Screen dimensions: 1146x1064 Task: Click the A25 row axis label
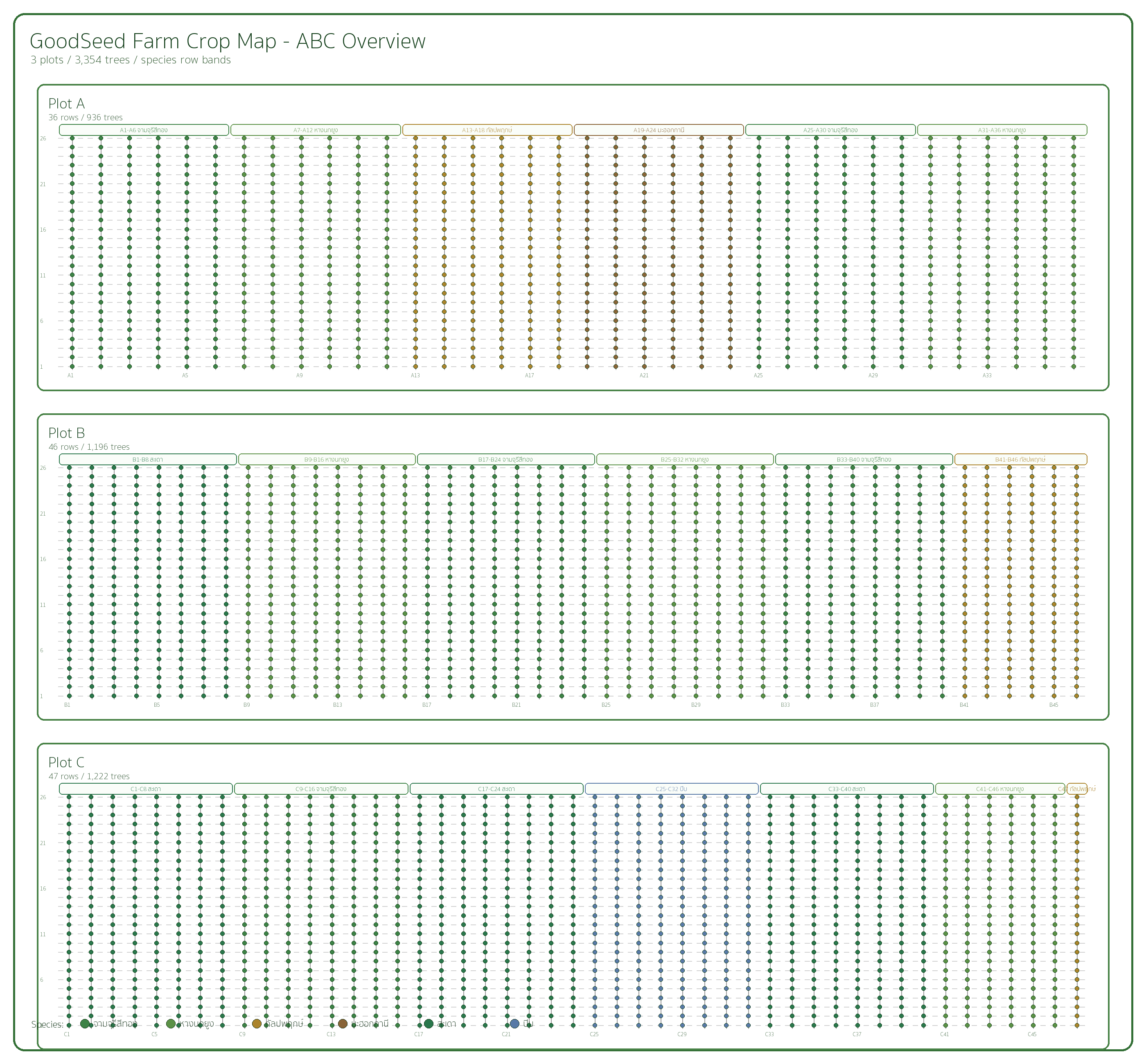(x=758, y=375)
